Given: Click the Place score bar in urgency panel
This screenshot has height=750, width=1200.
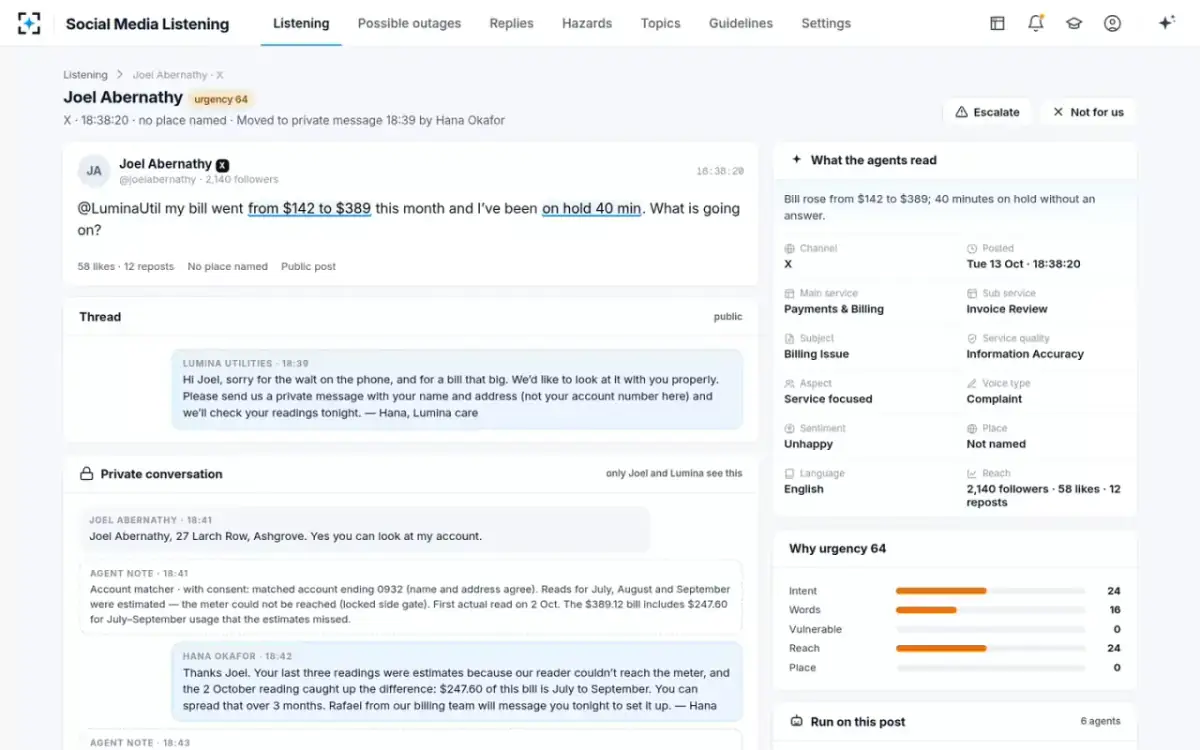Looking at the screenshot, I should 990,667.
